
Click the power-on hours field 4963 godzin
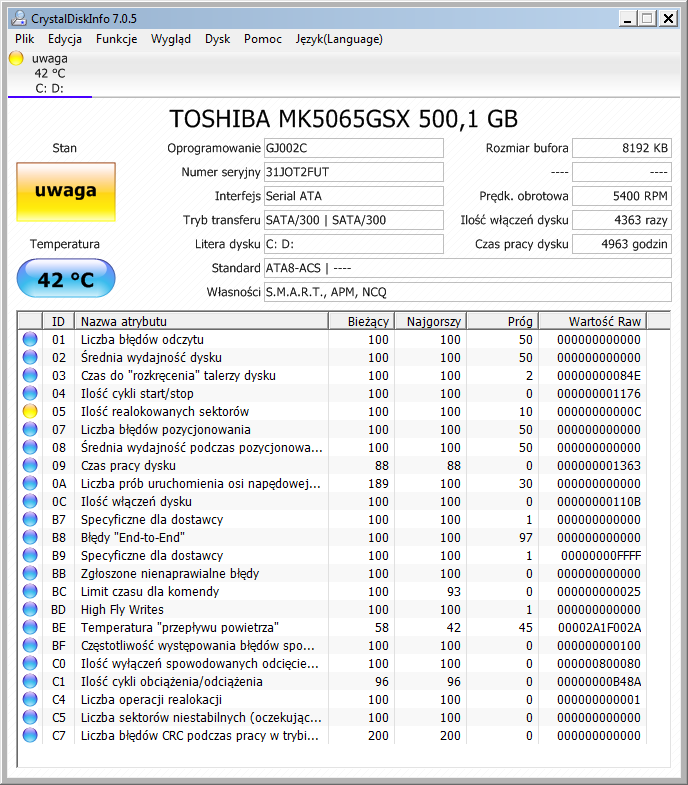(622, 244)
